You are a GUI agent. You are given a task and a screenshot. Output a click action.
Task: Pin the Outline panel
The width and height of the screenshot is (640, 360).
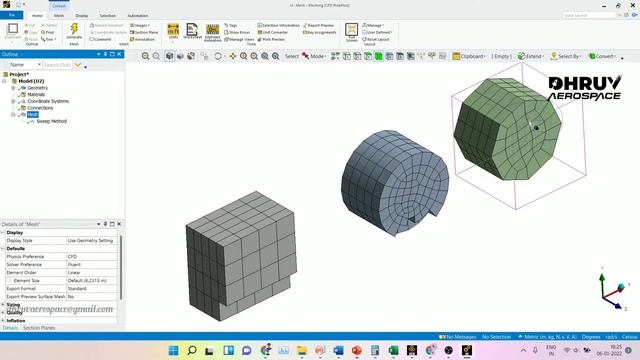point(105,54)
